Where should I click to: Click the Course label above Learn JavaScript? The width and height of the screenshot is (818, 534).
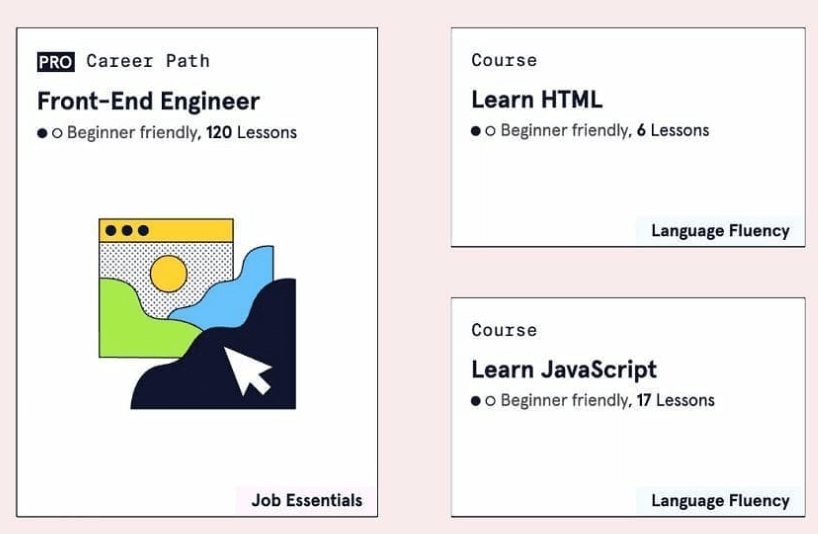tap(504, 330)
